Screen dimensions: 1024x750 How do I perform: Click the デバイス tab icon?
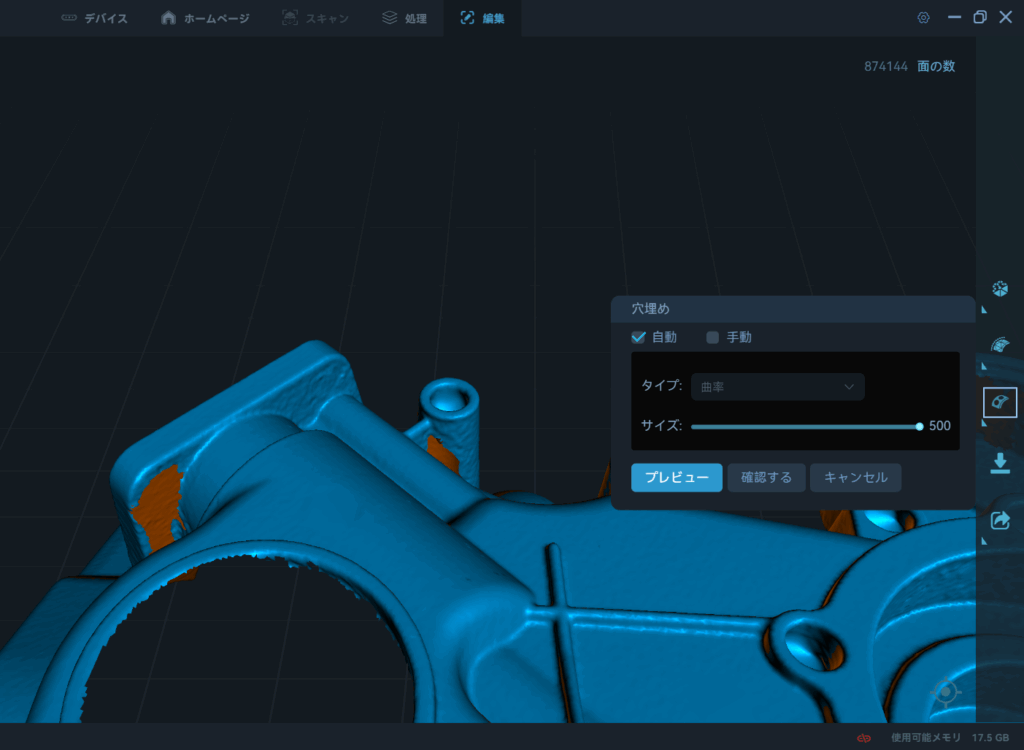pyautogui.click(x=69, y=18)
